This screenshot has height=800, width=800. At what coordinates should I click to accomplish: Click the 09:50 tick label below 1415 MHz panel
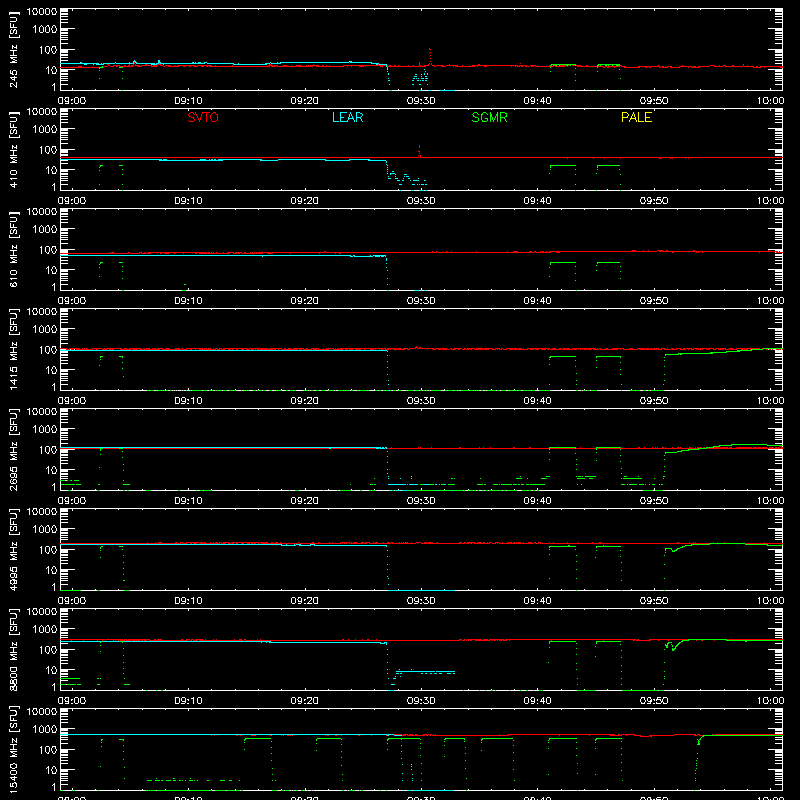click(654, 401)
